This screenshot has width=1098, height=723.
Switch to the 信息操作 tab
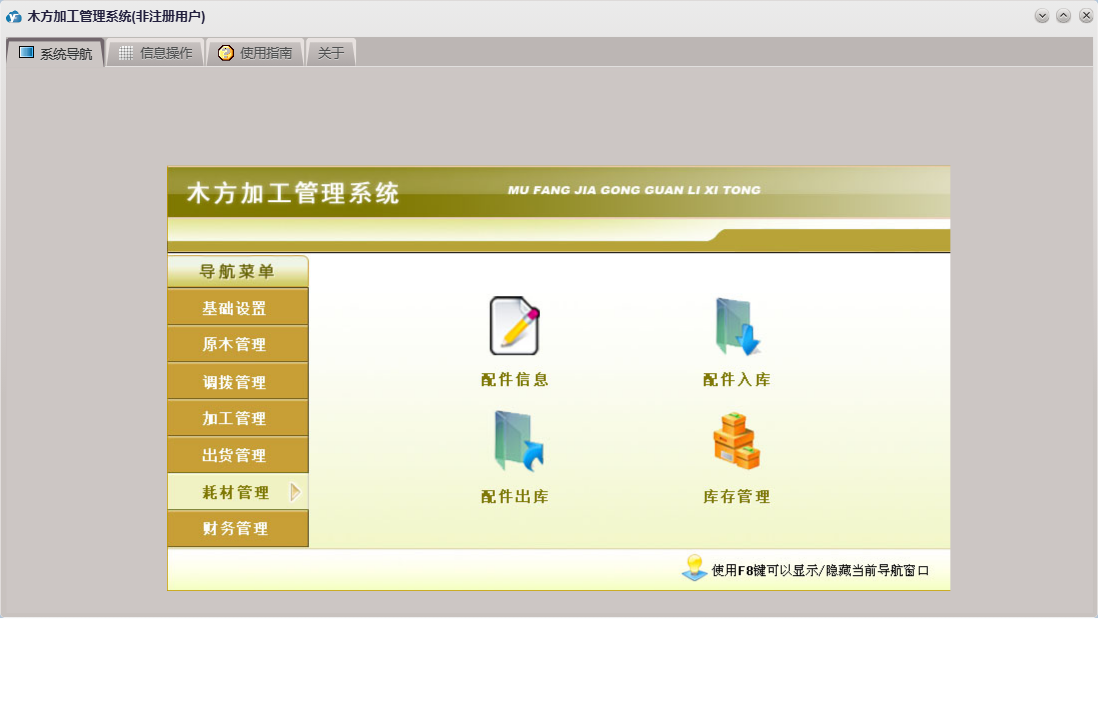click(155, 53)
